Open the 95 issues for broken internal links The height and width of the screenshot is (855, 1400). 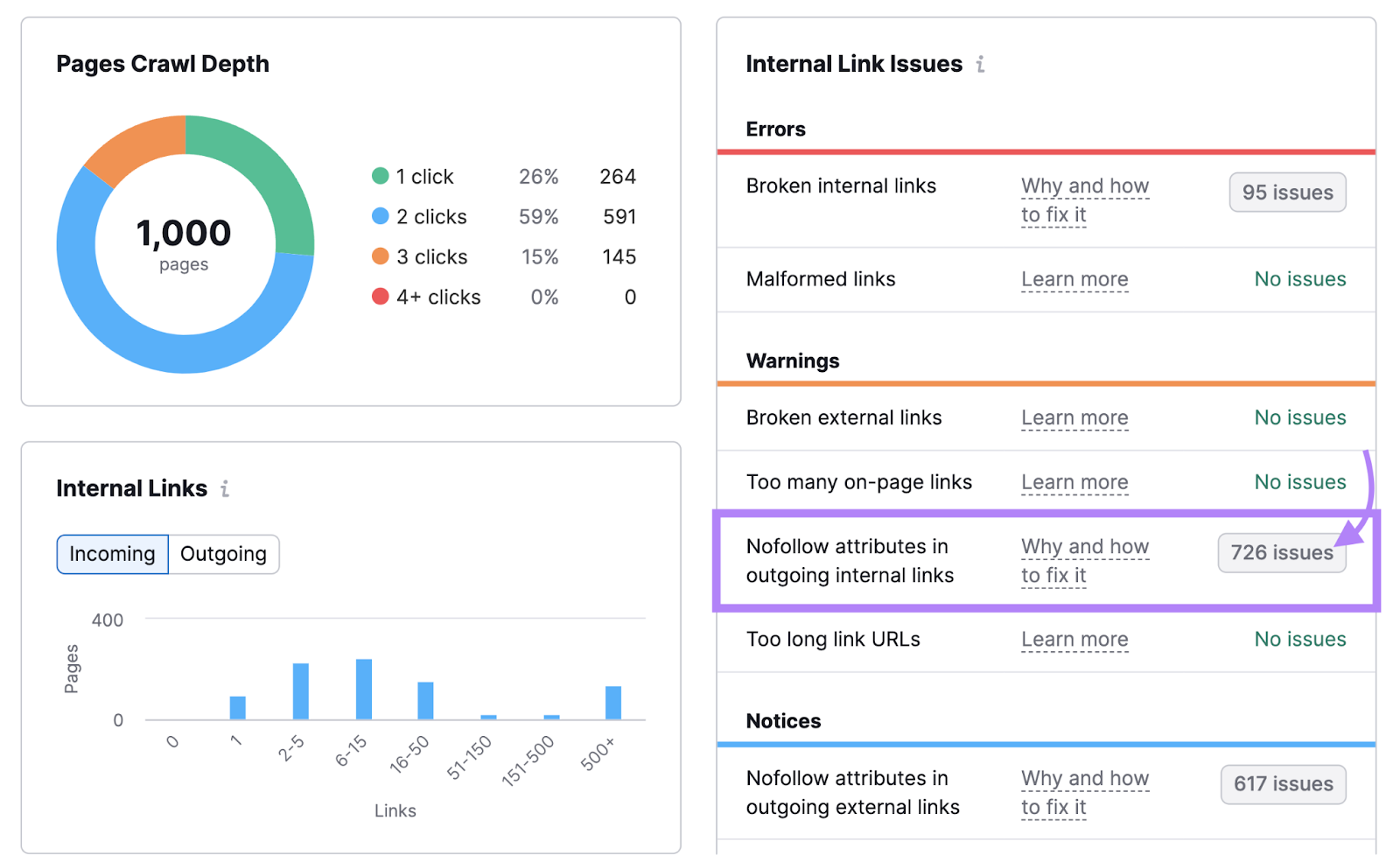(x=1286, y=192)
